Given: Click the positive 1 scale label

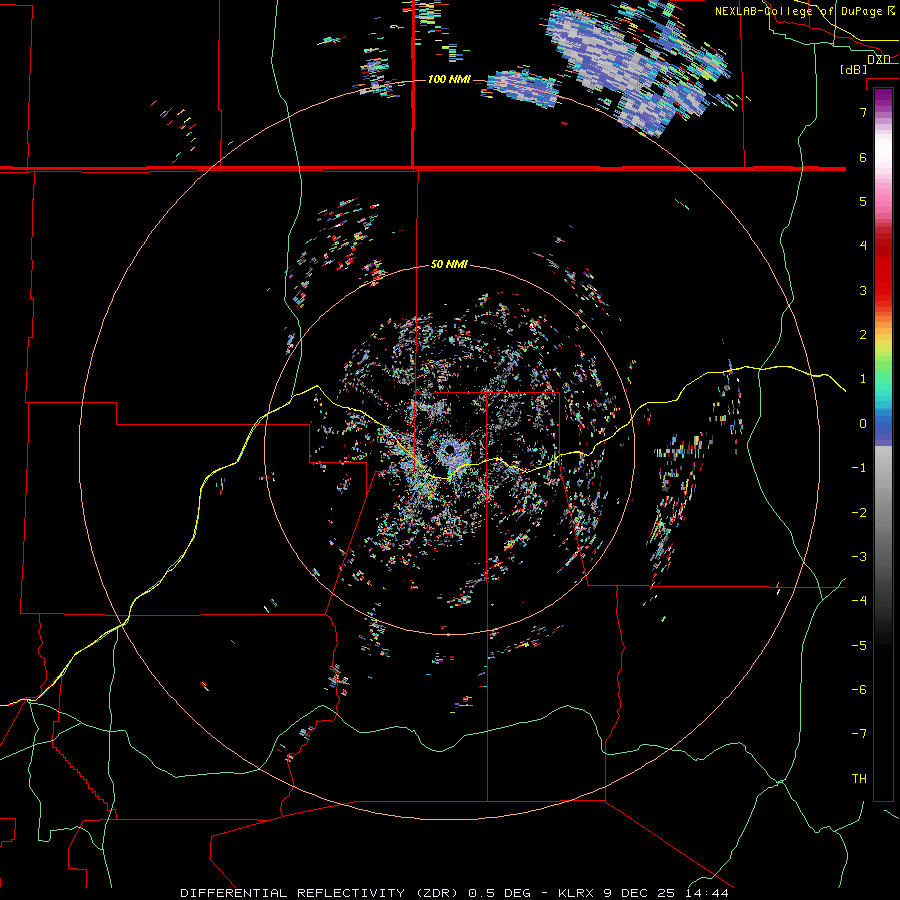Looking at the screenshot, I should tap(863, 379).
